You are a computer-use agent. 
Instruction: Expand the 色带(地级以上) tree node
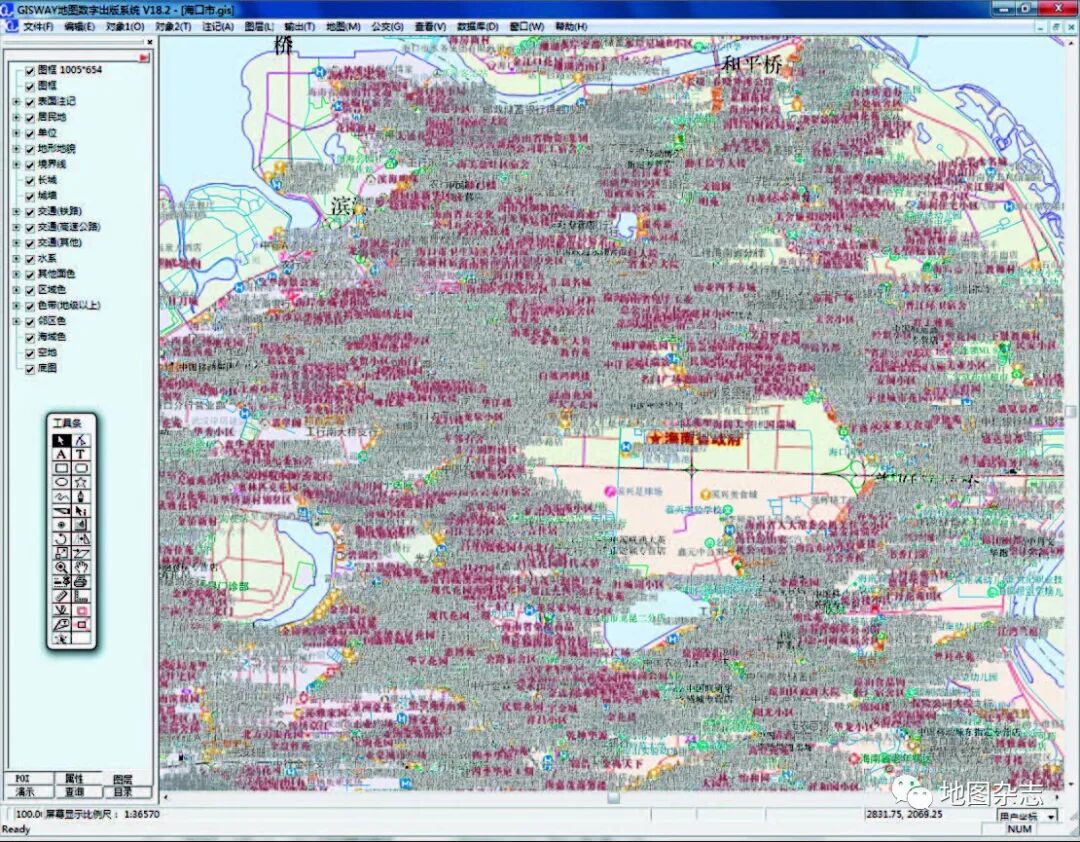click(x=17, y=306)
